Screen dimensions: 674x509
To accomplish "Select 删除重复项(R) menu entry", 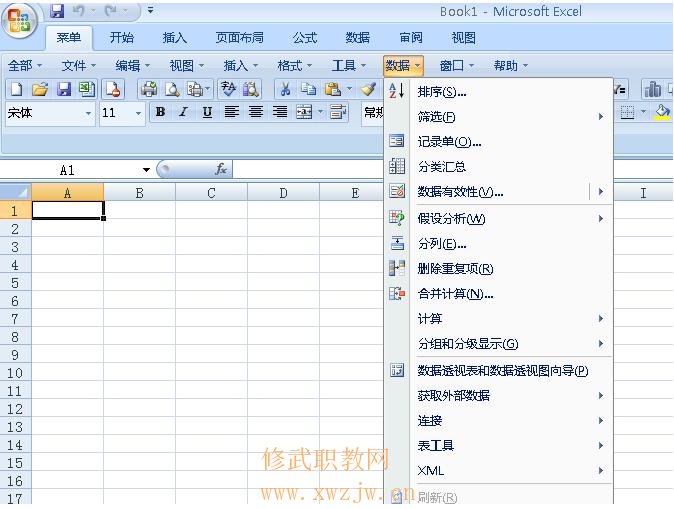I will pos(498,269).
